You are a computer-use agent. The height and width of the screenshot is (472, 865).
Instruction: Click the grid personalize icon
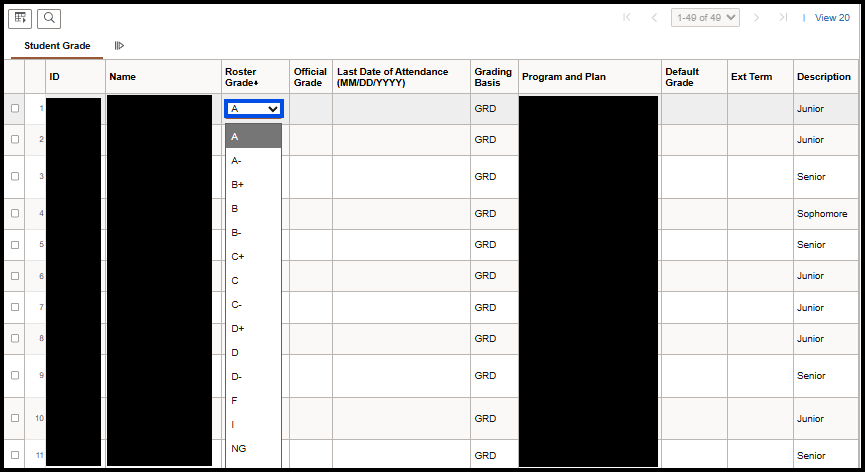tap(21, 18)
